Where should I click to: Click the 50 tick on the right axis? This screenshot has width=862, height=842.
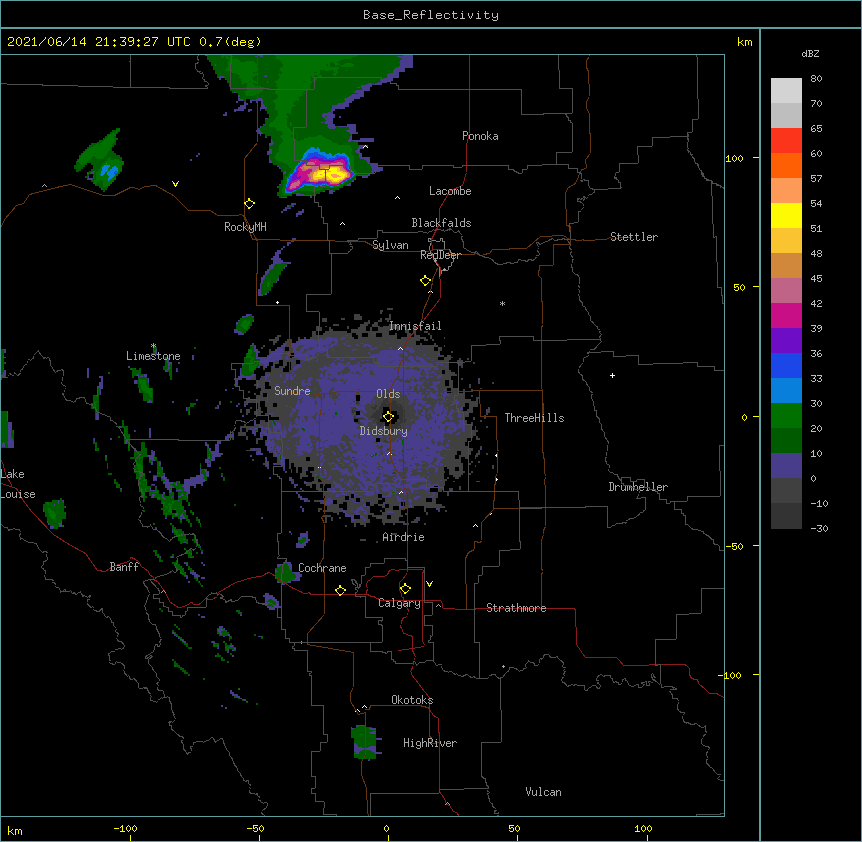tap(739, 287)
